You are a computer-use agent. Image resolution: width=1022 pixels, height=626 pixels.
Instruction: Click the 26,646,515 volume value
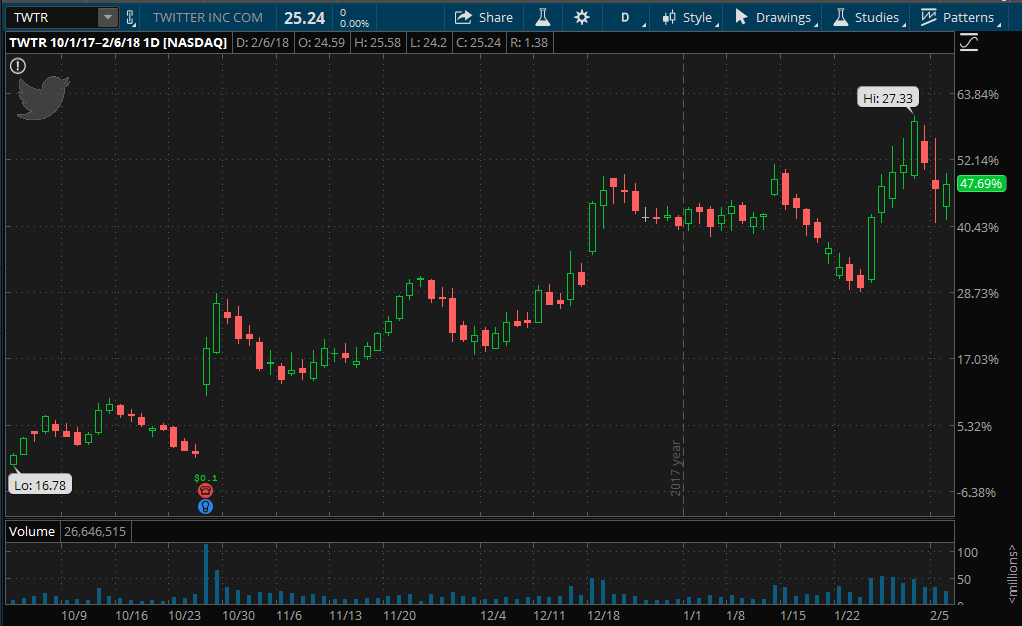pos(95,531)
